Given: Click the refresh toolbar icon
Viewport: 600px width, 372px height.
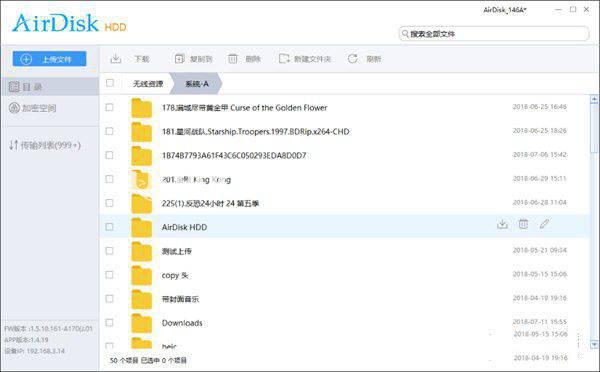Looking at the screenshot, I should pos(353,59).
